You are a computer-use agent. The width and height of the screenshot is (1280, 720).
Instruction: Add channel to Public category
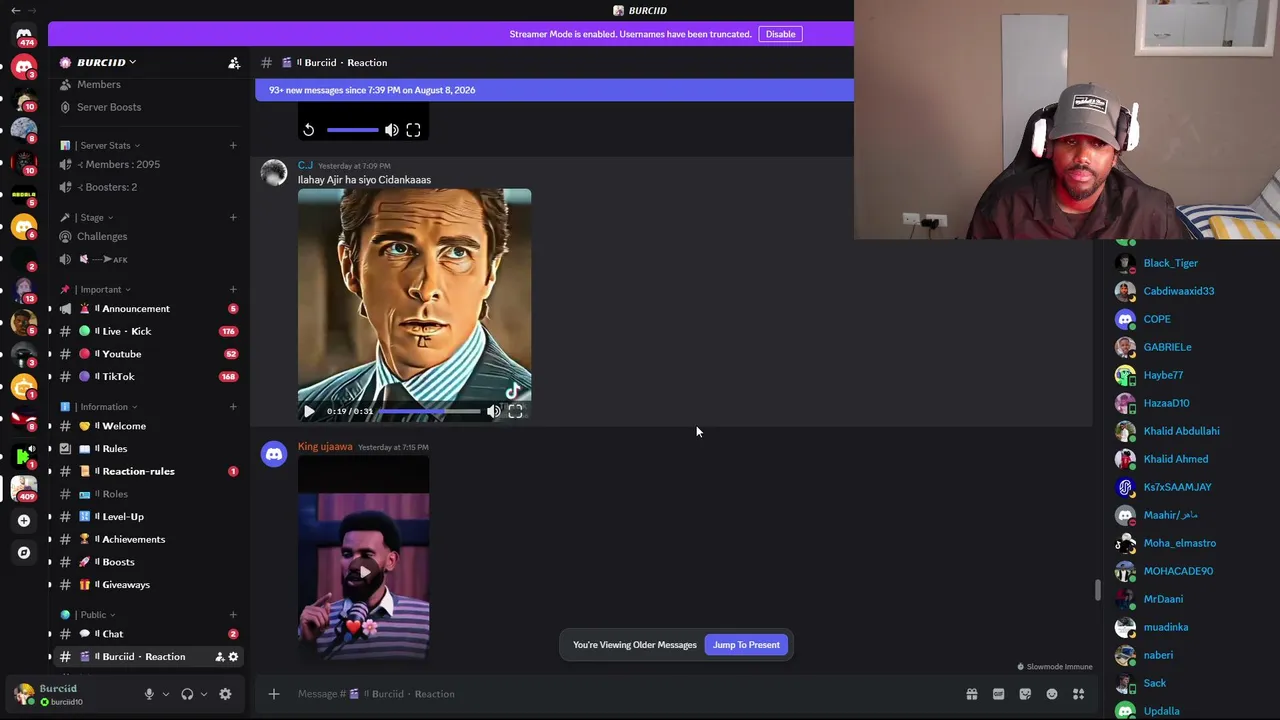pos(233,614)
